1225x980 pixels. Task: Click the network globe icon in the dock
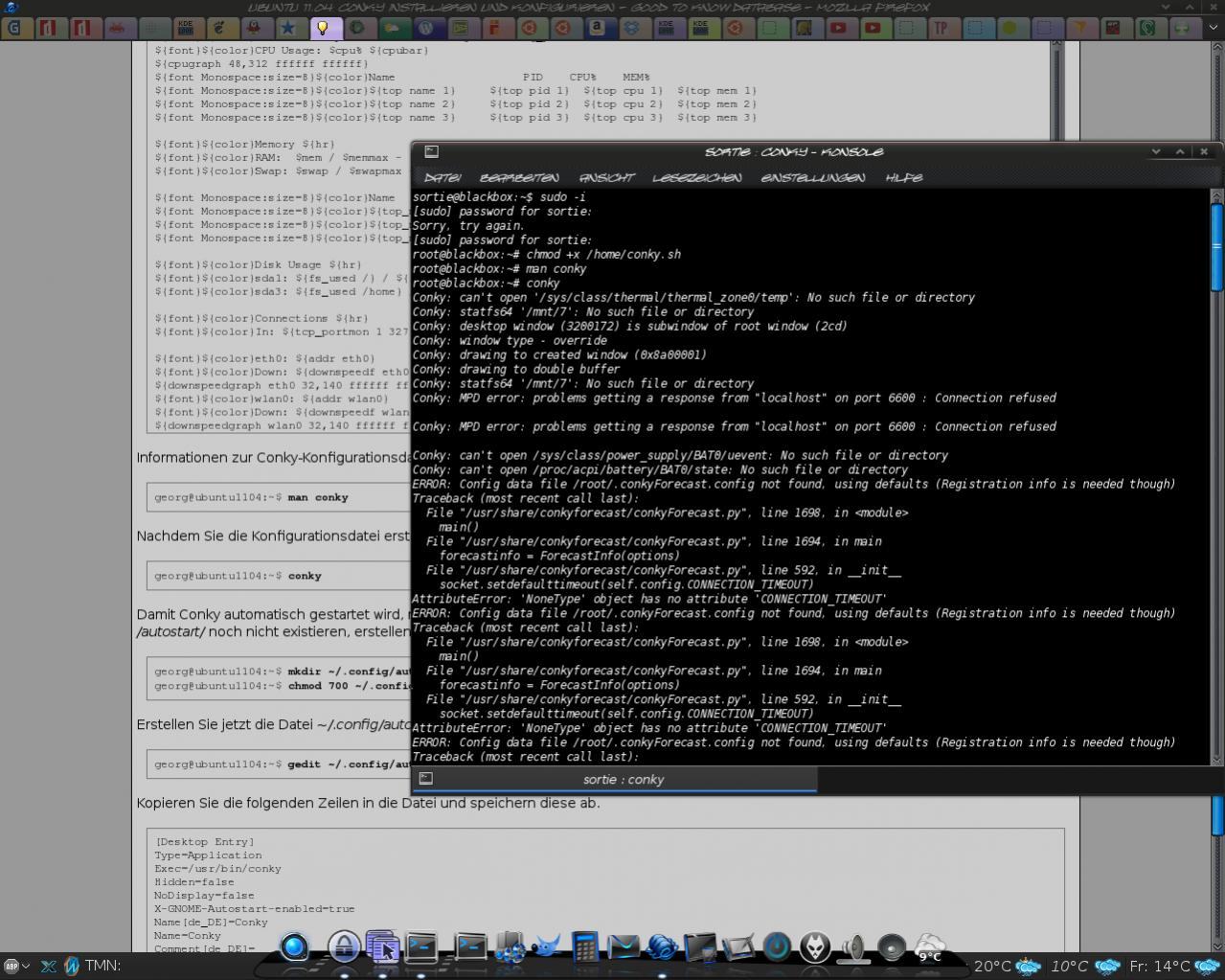point(662,946)
